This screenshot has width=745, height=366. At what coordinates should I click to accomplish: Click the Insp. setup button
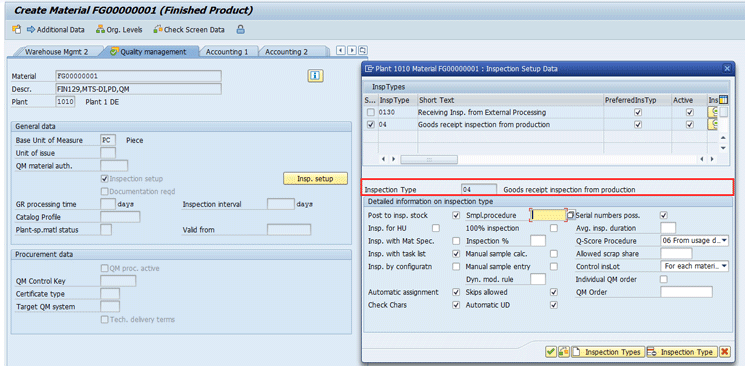(x=315, y=179)
